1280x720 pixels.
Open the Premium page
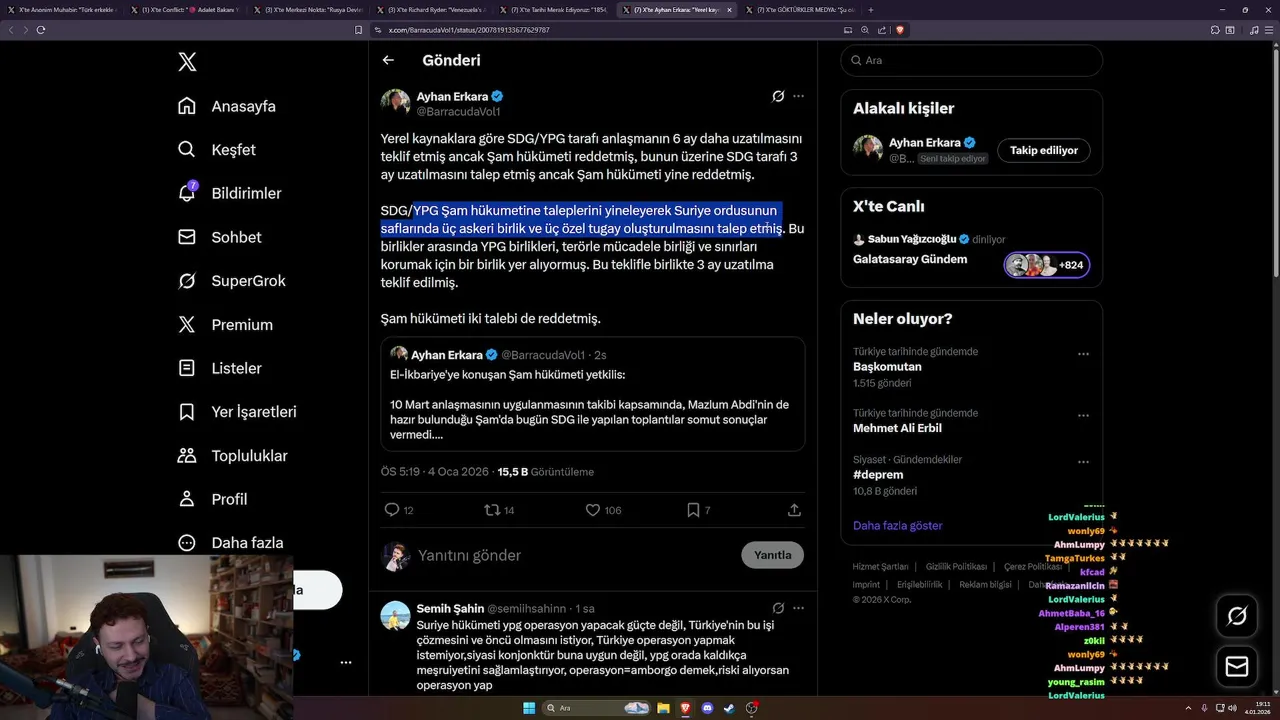click(225, 325)
